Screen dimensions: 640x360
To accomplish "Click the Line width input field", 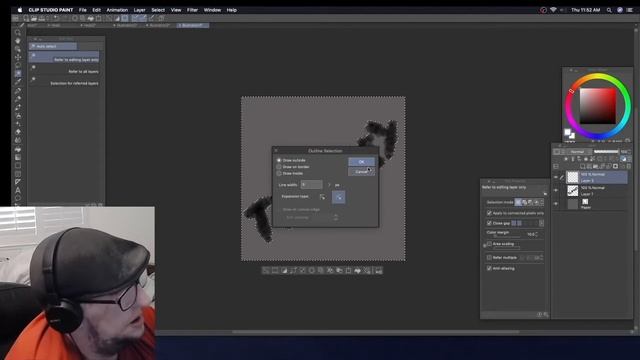I will click(x=311, y=185).
